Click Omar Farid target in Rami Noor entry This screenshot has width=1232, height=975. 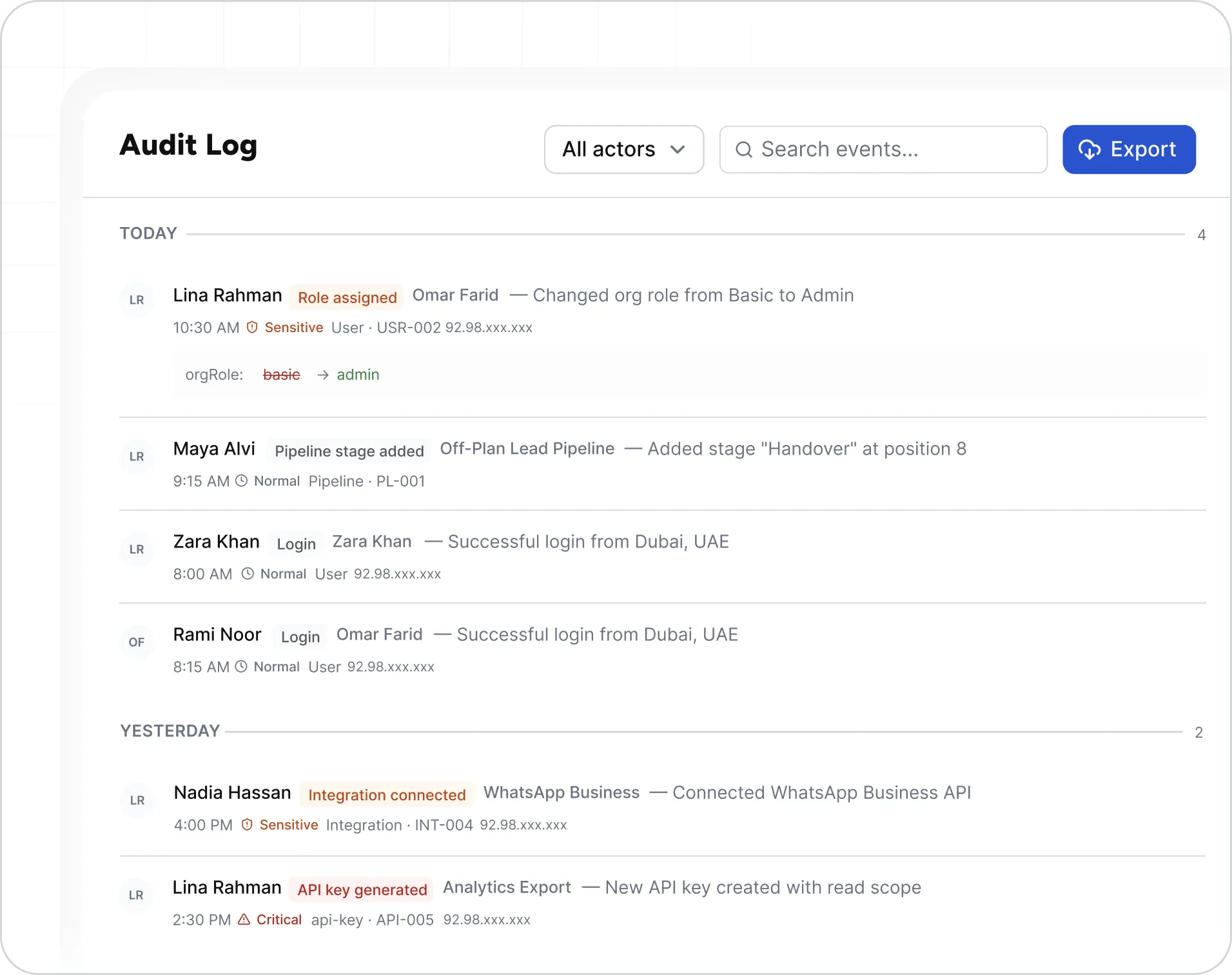380,635
